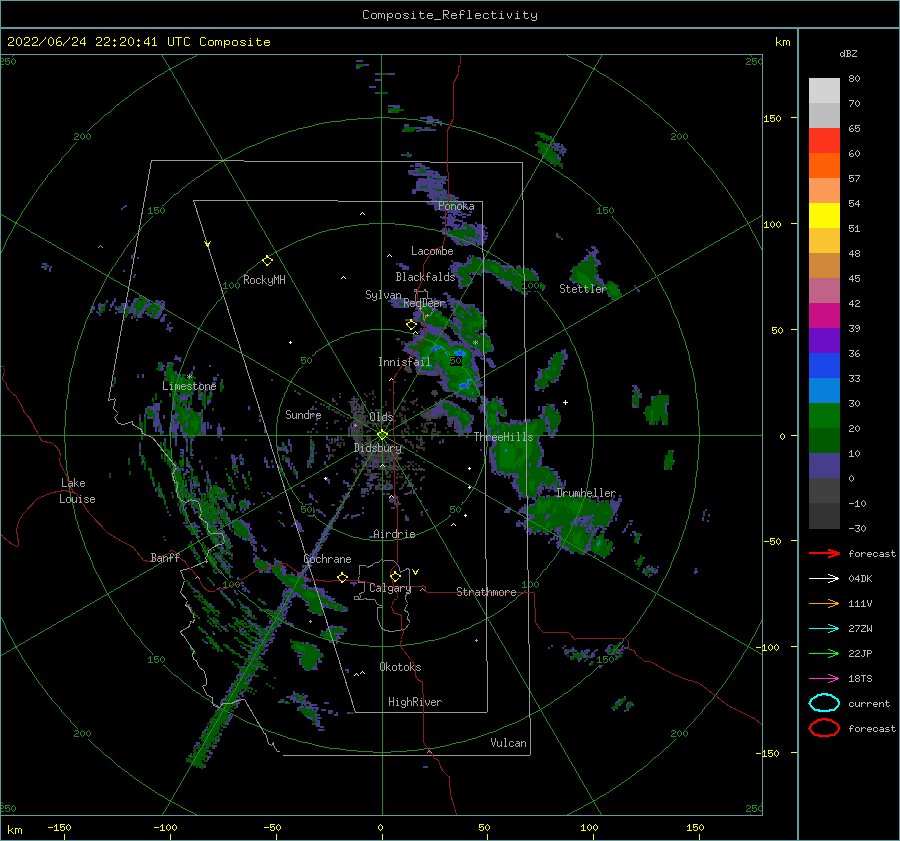Select the magenta 42 dBZ color swatch
The height and width of the screenshot is (841, 900).
[824, 315]
